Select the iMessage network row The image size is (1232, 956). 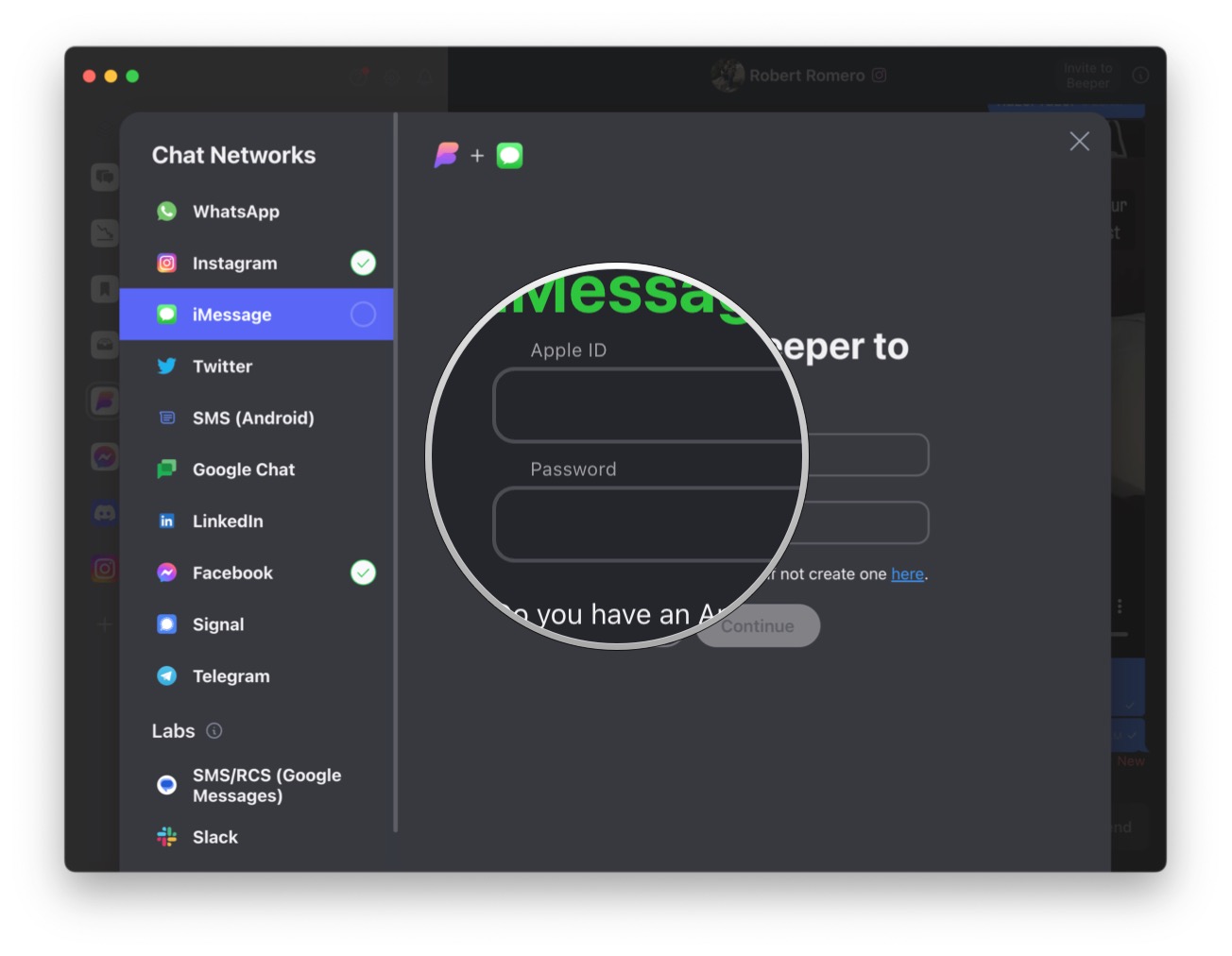coord(256,315)
